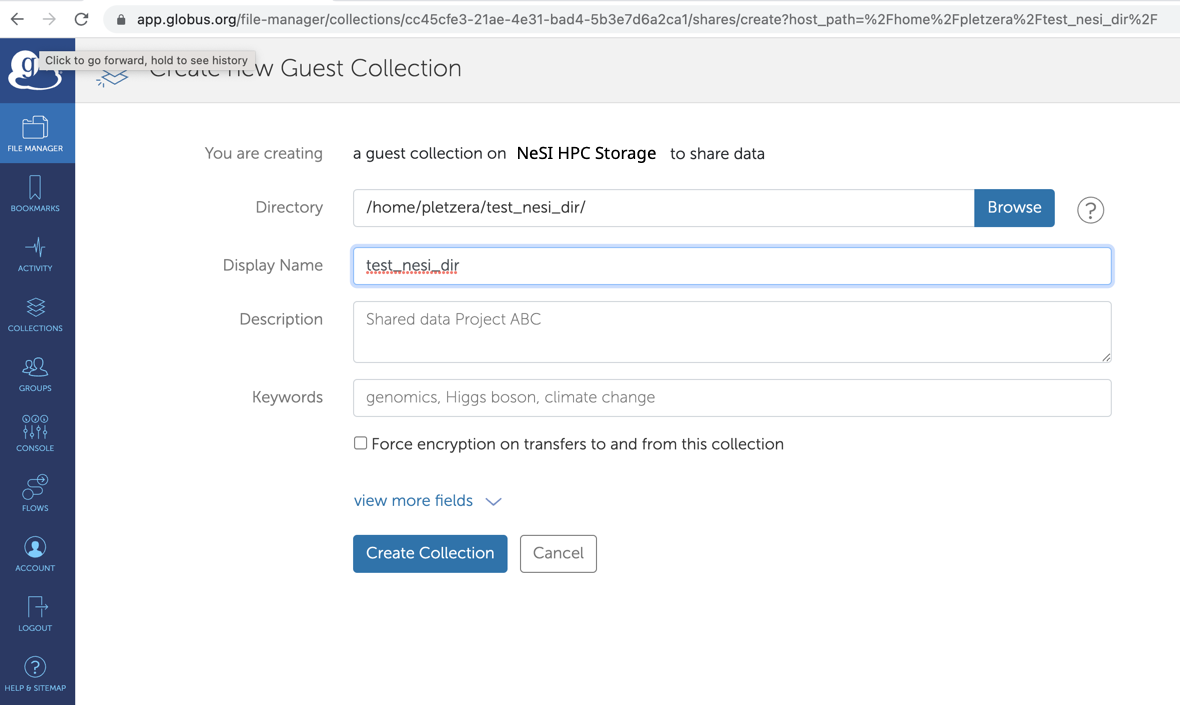This screenshot has height=705, width=1180.
Task: Reload the page in the browser
Action: 82,19
